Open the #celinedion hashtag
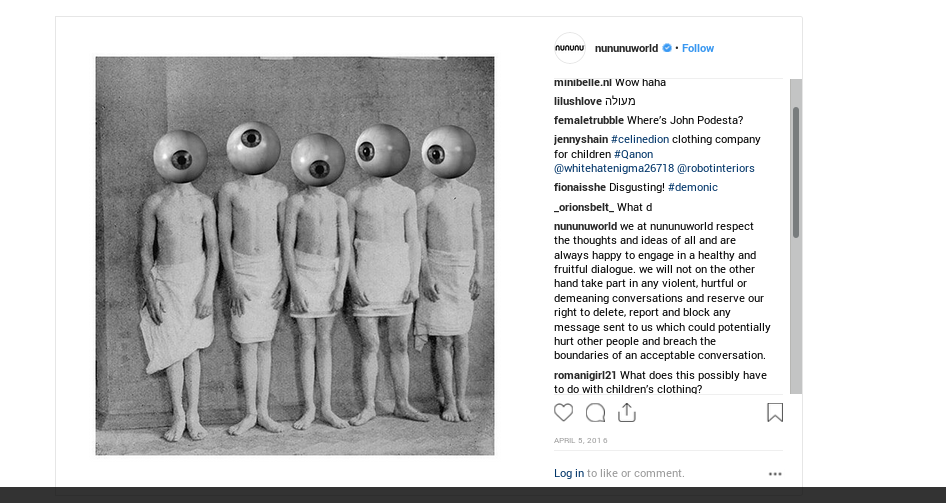 tap(640, 139)
